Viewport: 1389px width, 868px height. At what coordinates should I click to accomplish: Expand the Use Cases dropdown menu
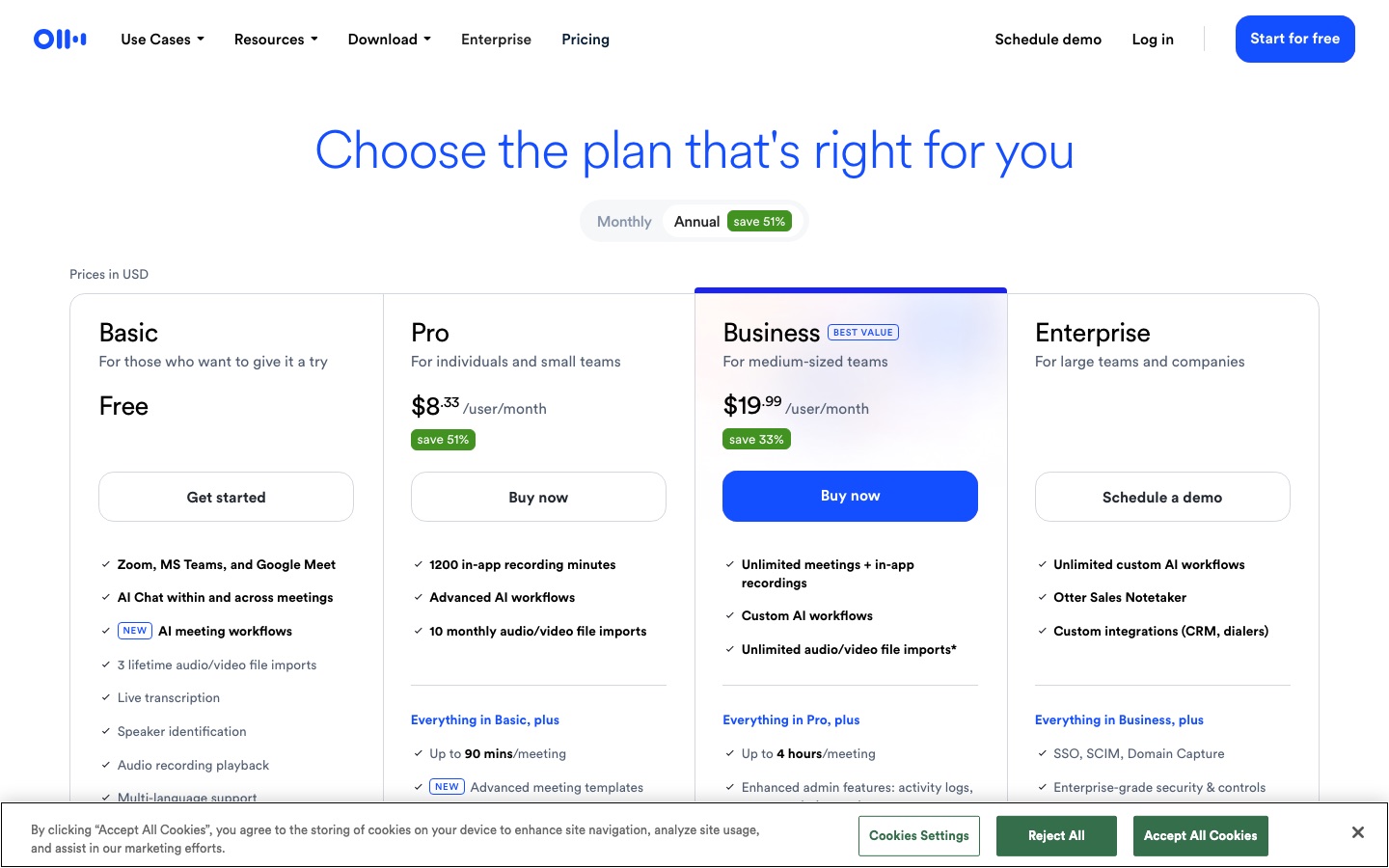tap(162, 40)
